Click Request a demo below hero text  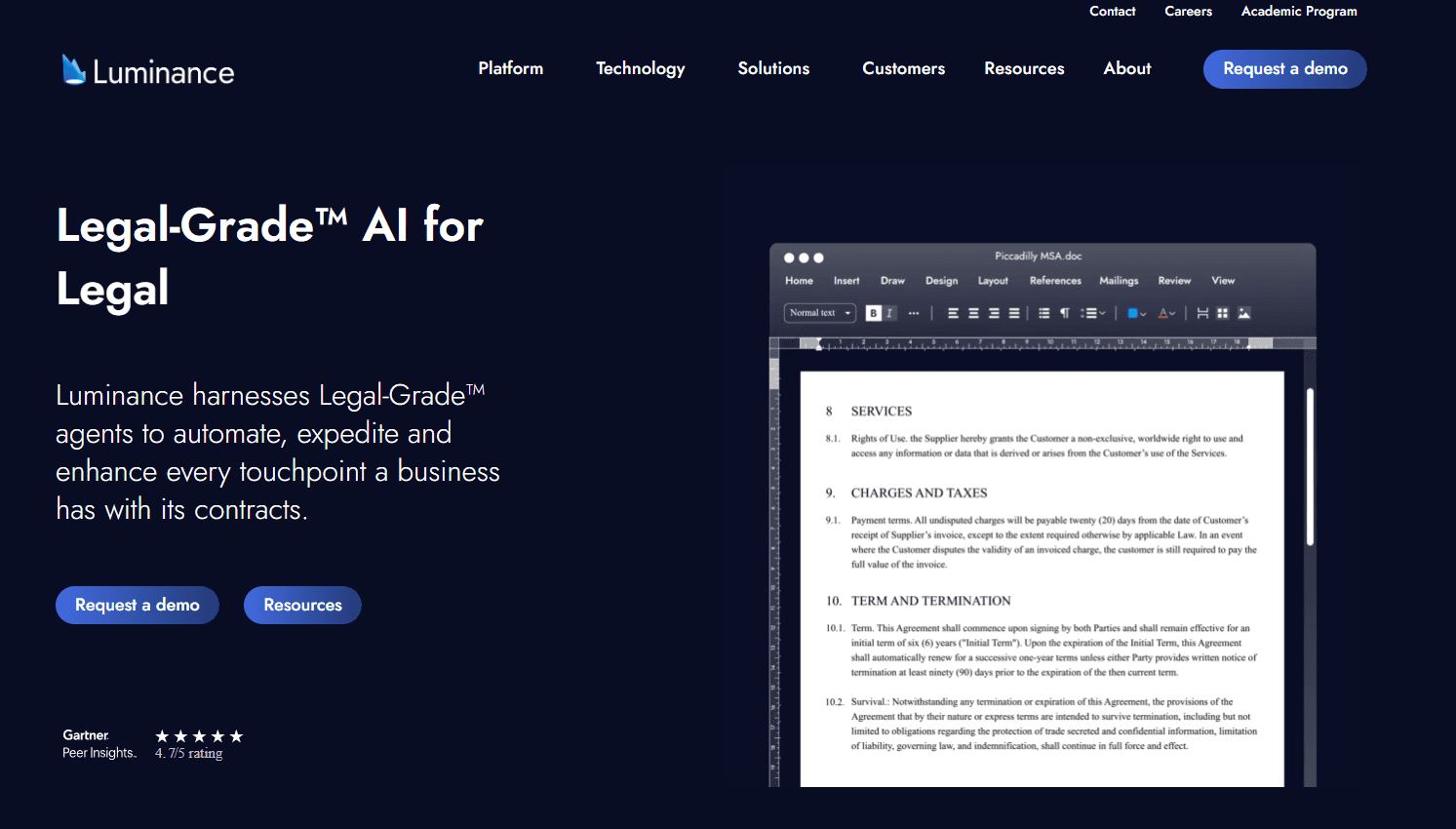[138, 605]
